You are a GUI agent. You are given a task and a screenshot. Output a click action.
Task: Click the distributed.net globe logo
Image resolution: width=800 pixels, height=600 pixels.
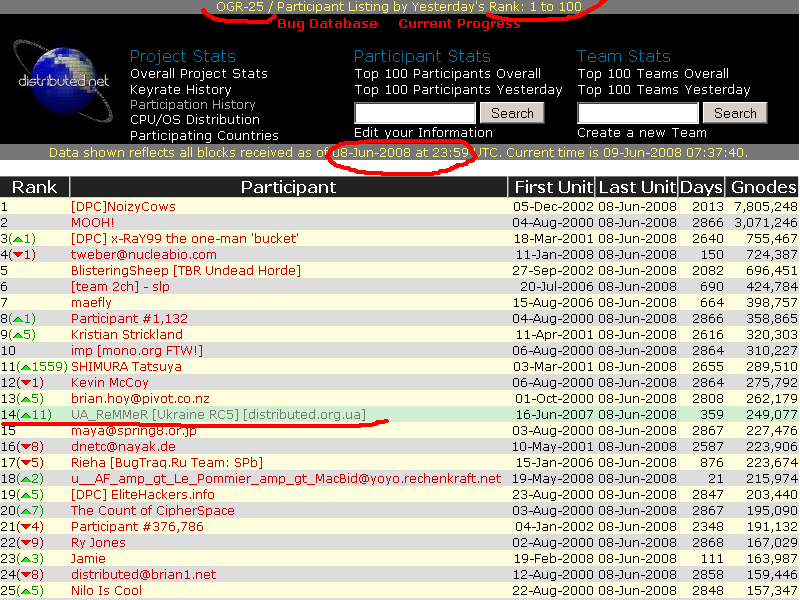[63, 81]
